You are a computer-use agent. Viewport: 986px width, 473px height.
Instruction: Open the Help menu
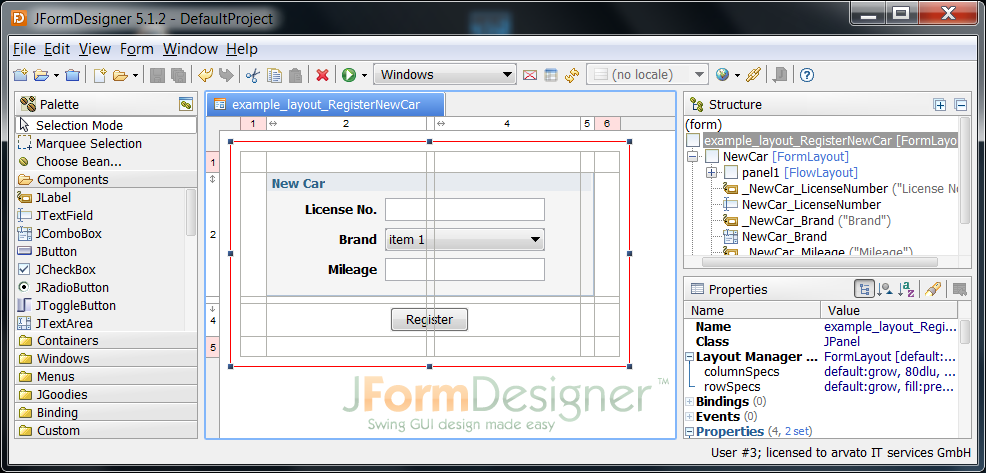click(x=242, y=49)
